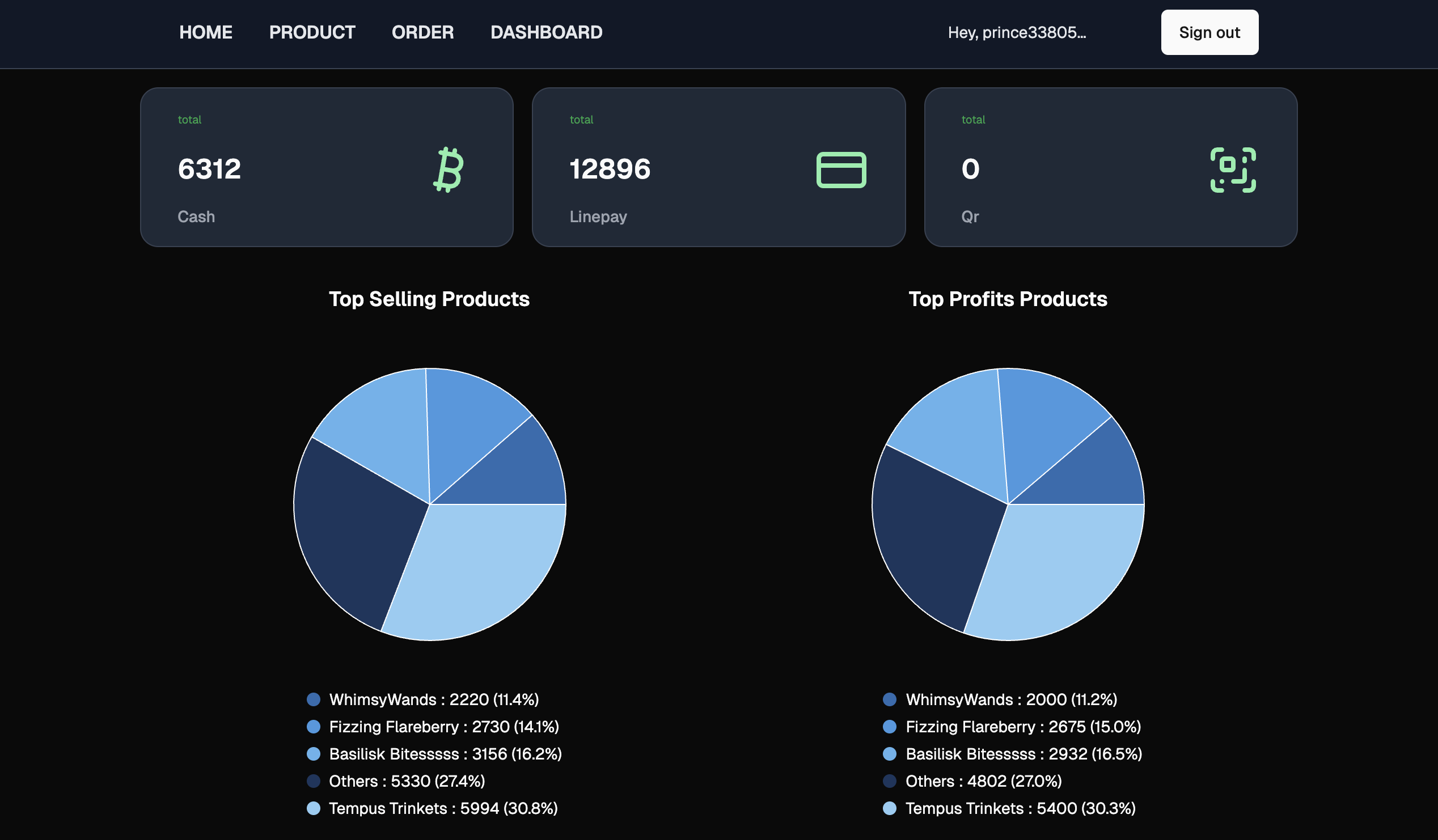Click Fizzing Flareberry legend dot under Top Profits
Screen dimensions: 1438x840
pos(890,727)
